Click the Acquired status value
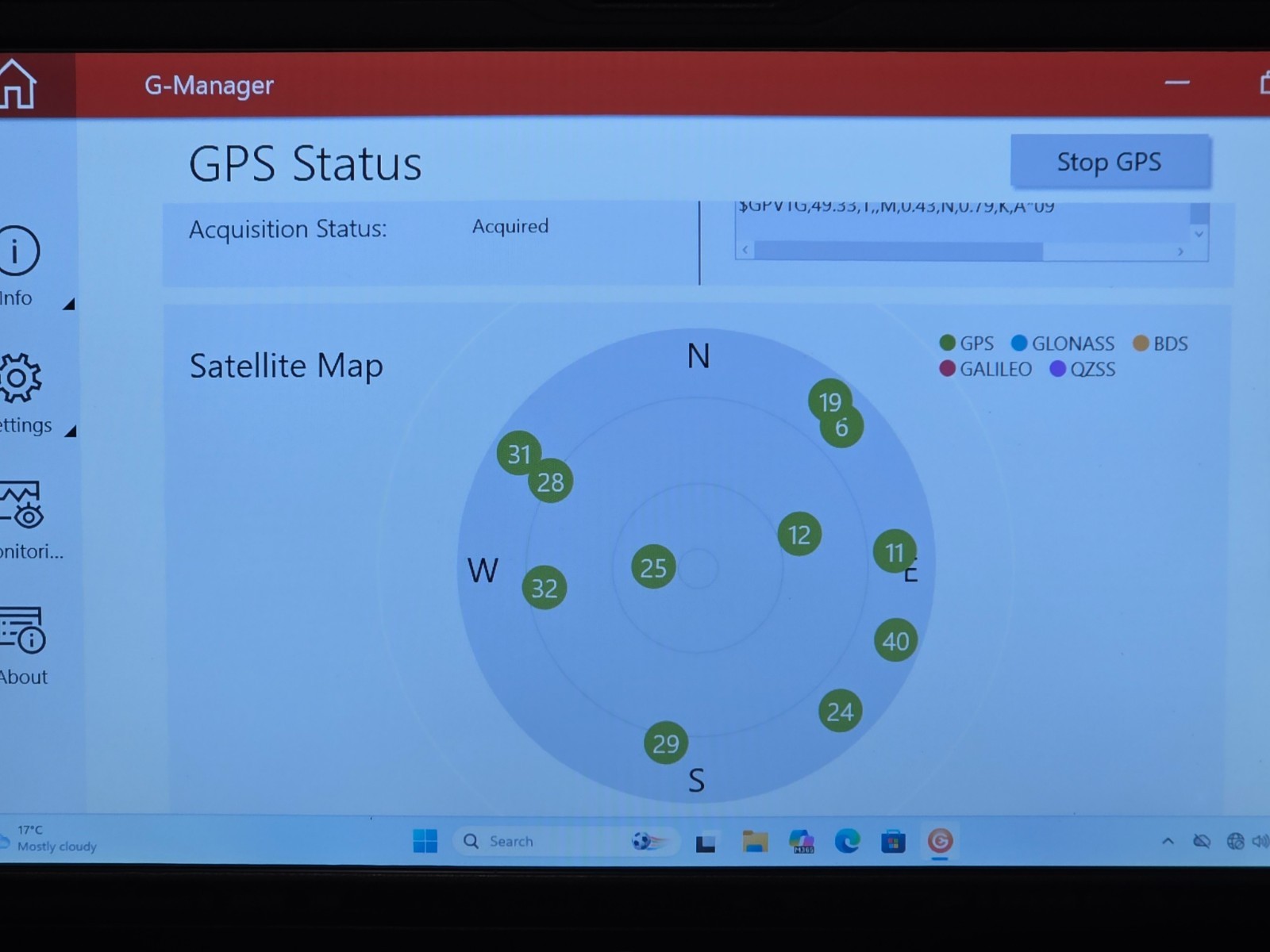 pyautogui.click(x=510, y=226)
